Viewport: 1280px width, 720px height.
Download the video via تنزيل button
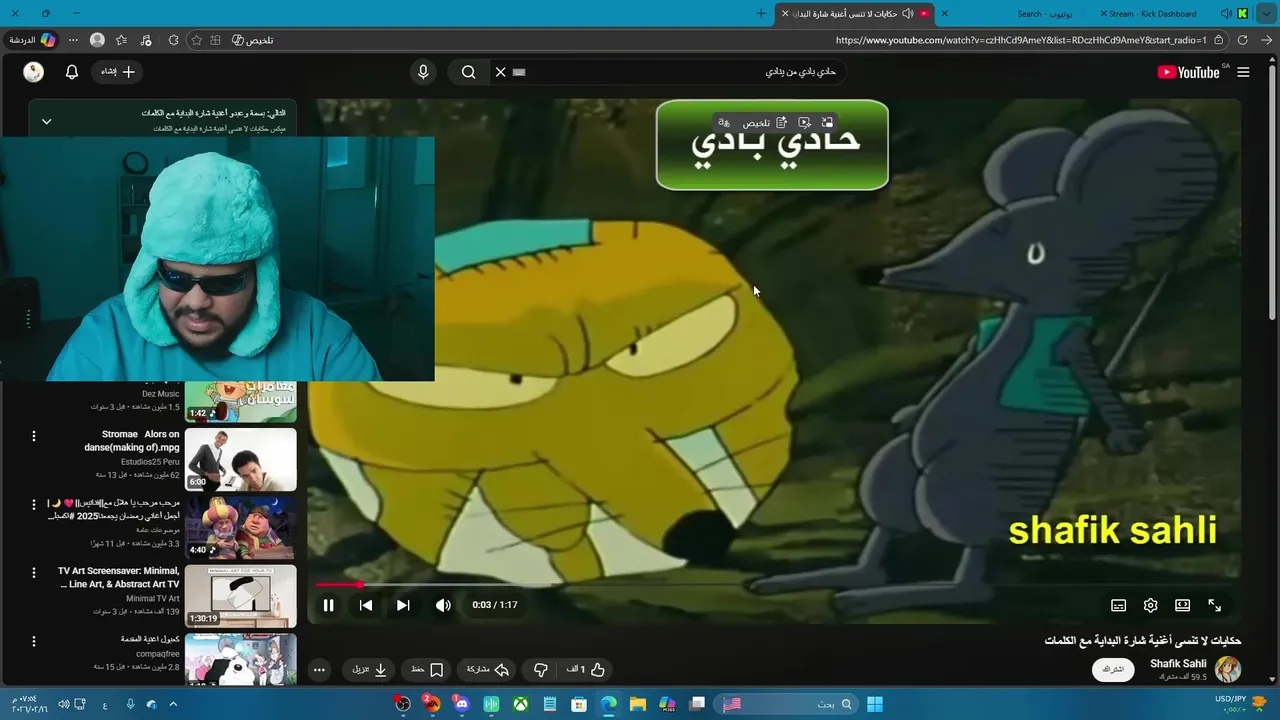[369, 670]
